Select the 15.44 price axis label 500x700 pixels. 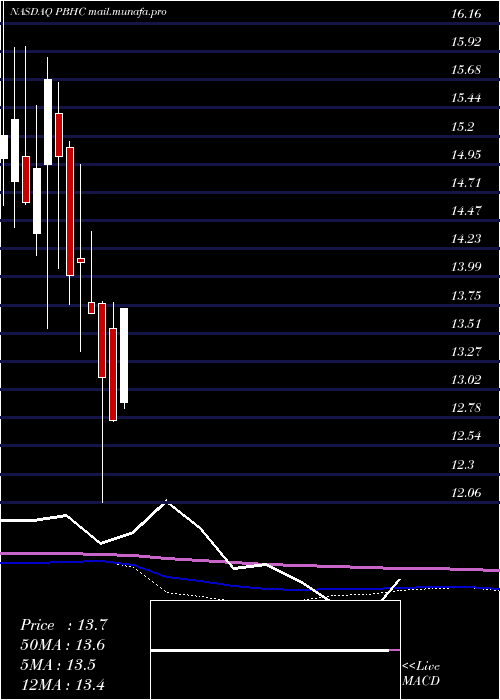click(466, 98)
